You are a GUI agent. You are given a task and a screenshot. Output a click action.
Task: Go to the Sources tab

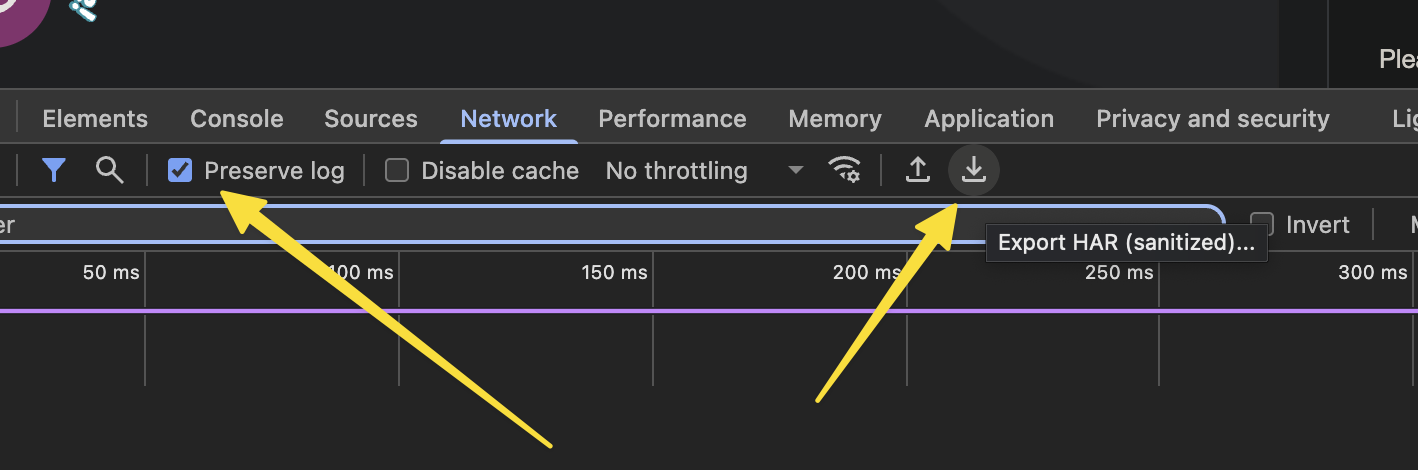pos(371,119)
